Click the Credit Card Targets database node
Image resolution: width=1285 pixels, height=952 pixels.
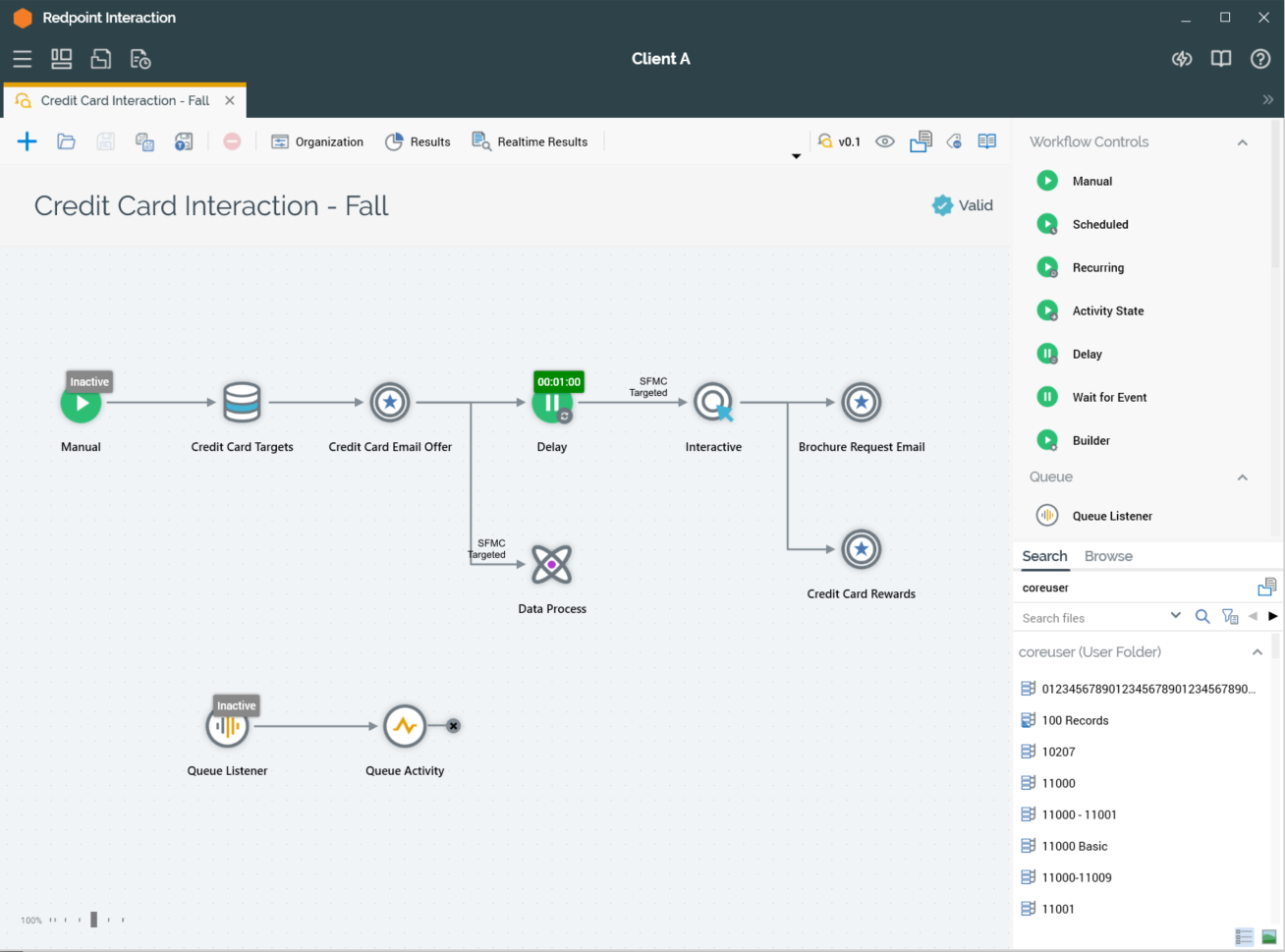[242, 402]
